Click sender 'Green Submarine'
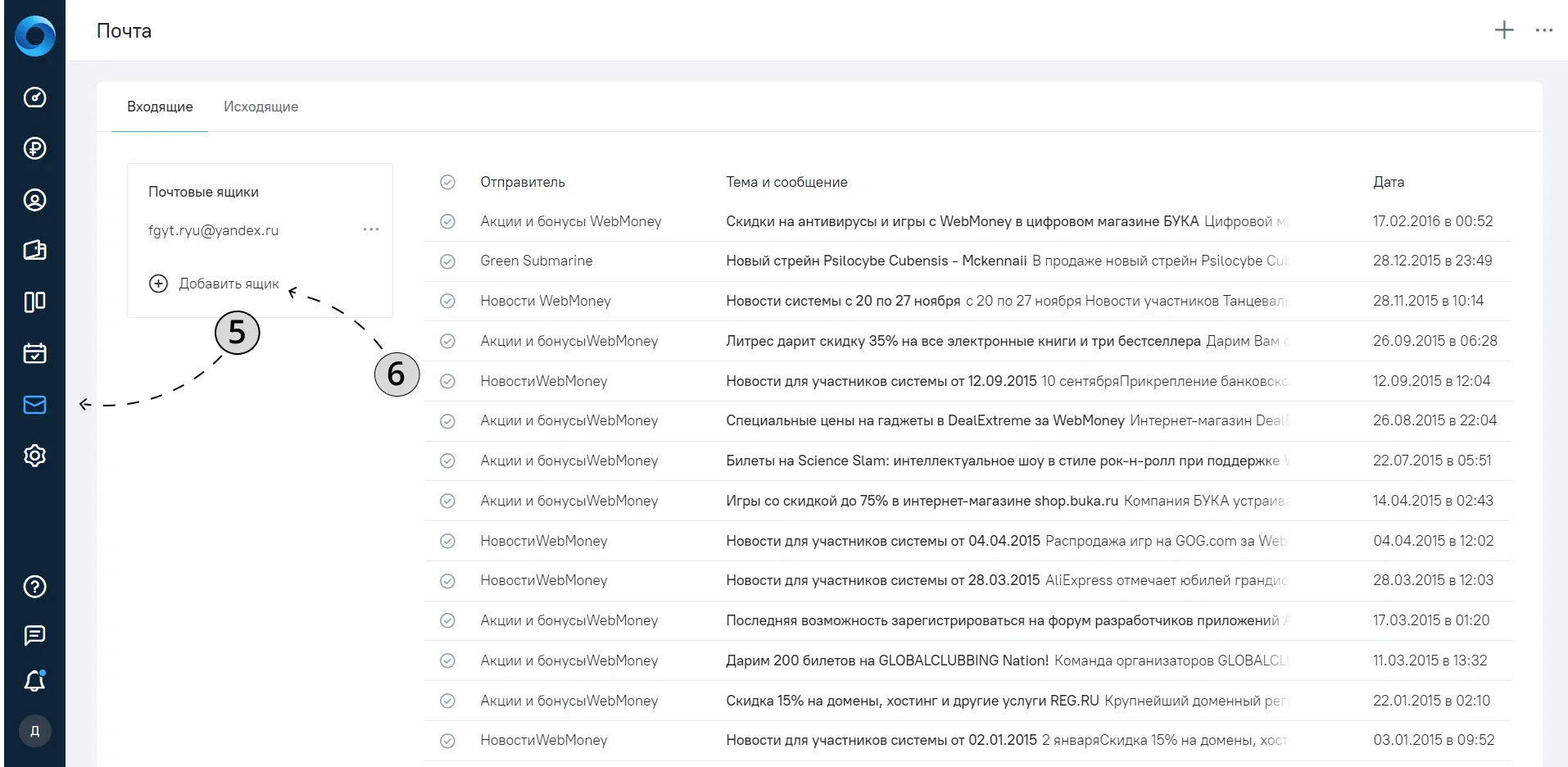Screen dimensions: 1568x767 click(x=537, y=261)
